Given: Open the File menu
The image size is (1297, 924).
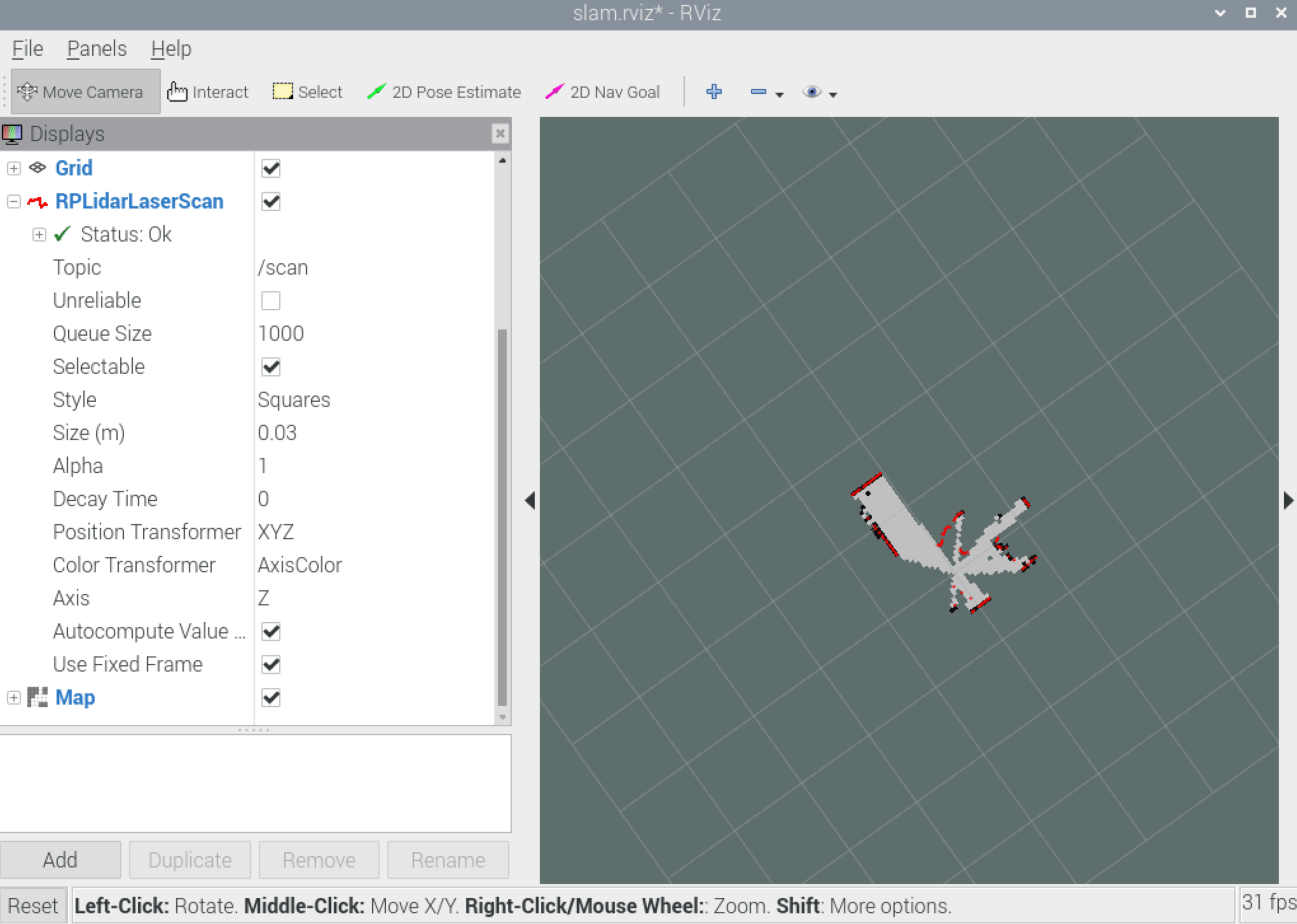Looking at the screenshot, I should click(x=27, y=48).
